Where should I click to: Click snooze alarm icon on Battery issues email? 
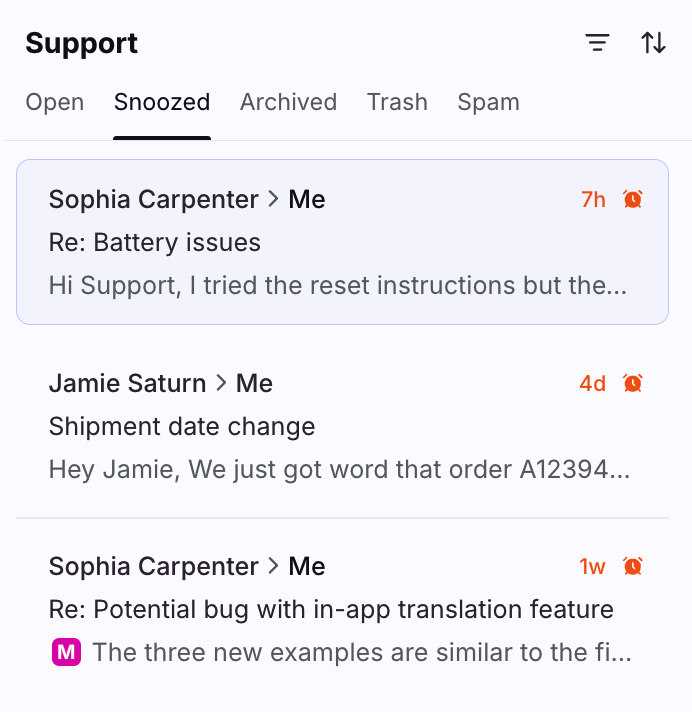click(x=632, y=199)
